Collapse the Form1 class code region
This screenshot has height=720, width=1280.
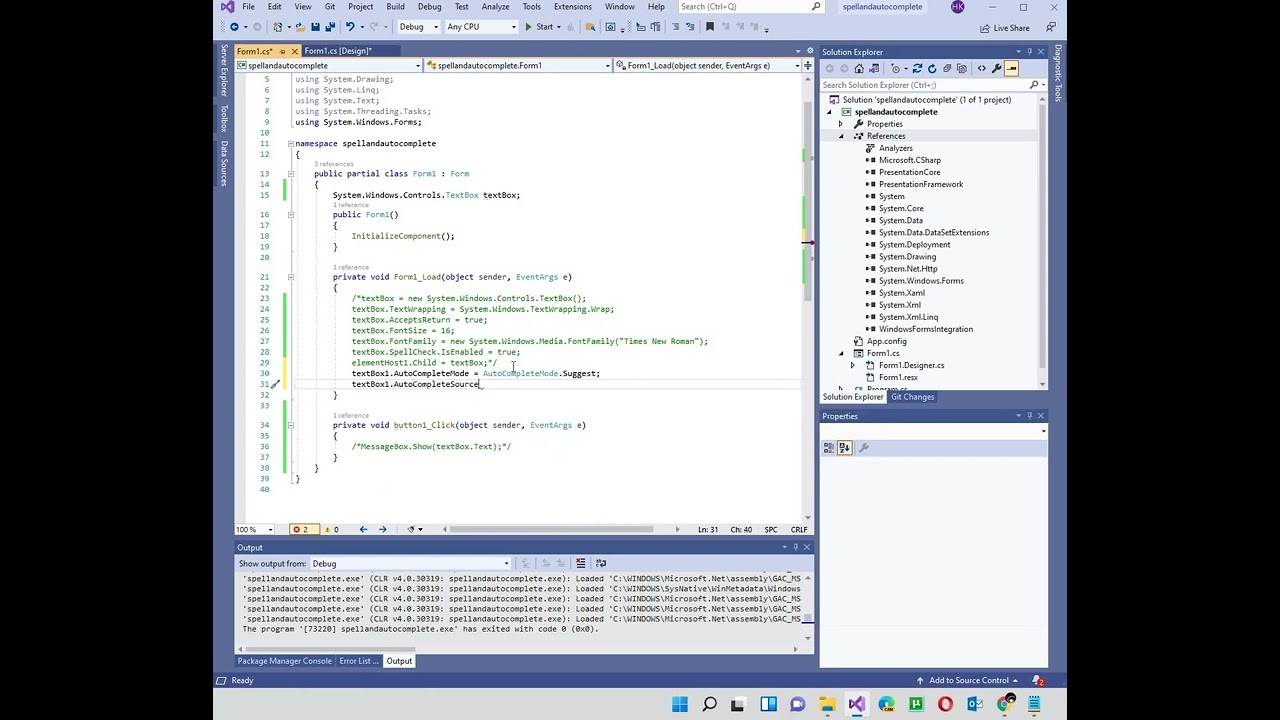(x=291, y=174)
